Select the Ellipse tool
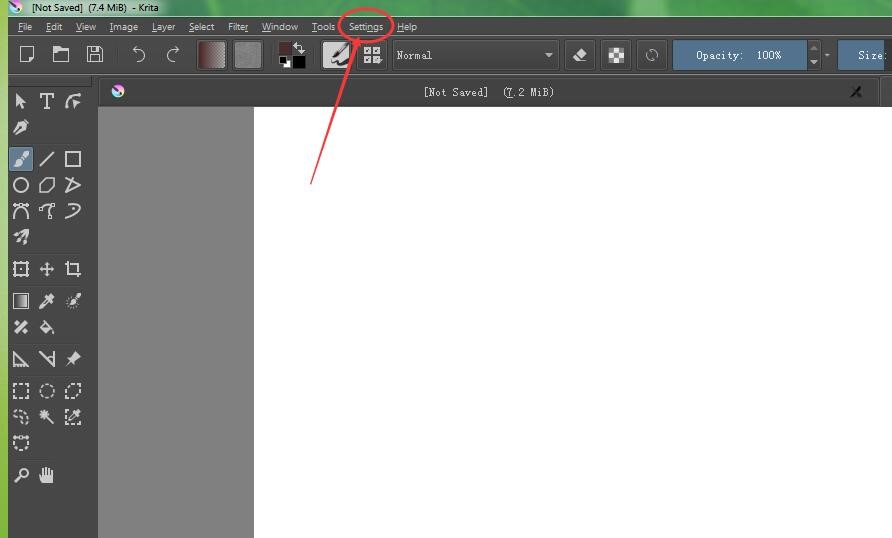Viewport: 892px width, 538px height. (x=21, y=185)
